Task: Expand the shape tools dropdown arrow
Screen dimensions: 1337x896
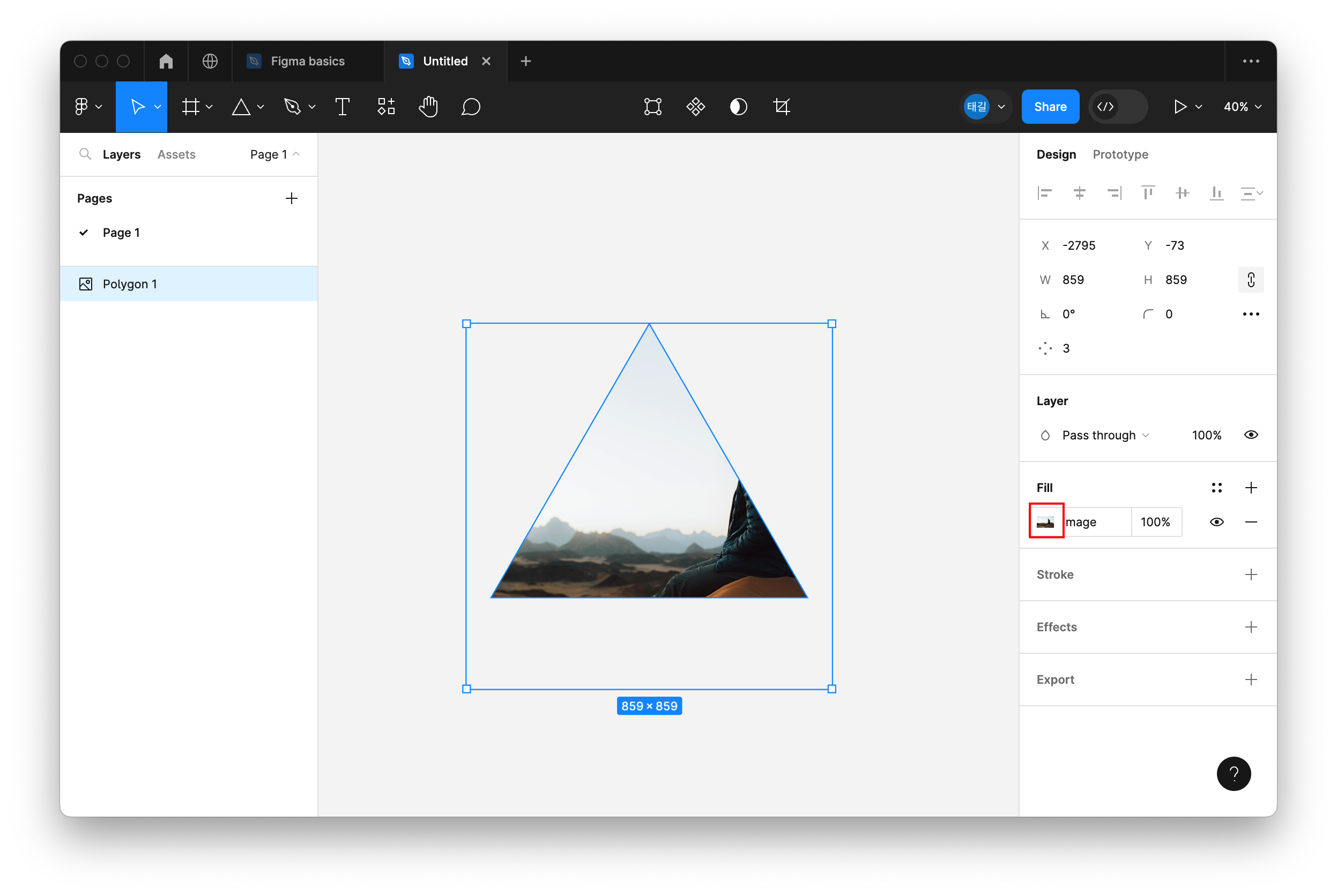Action: tap(261, 107)
